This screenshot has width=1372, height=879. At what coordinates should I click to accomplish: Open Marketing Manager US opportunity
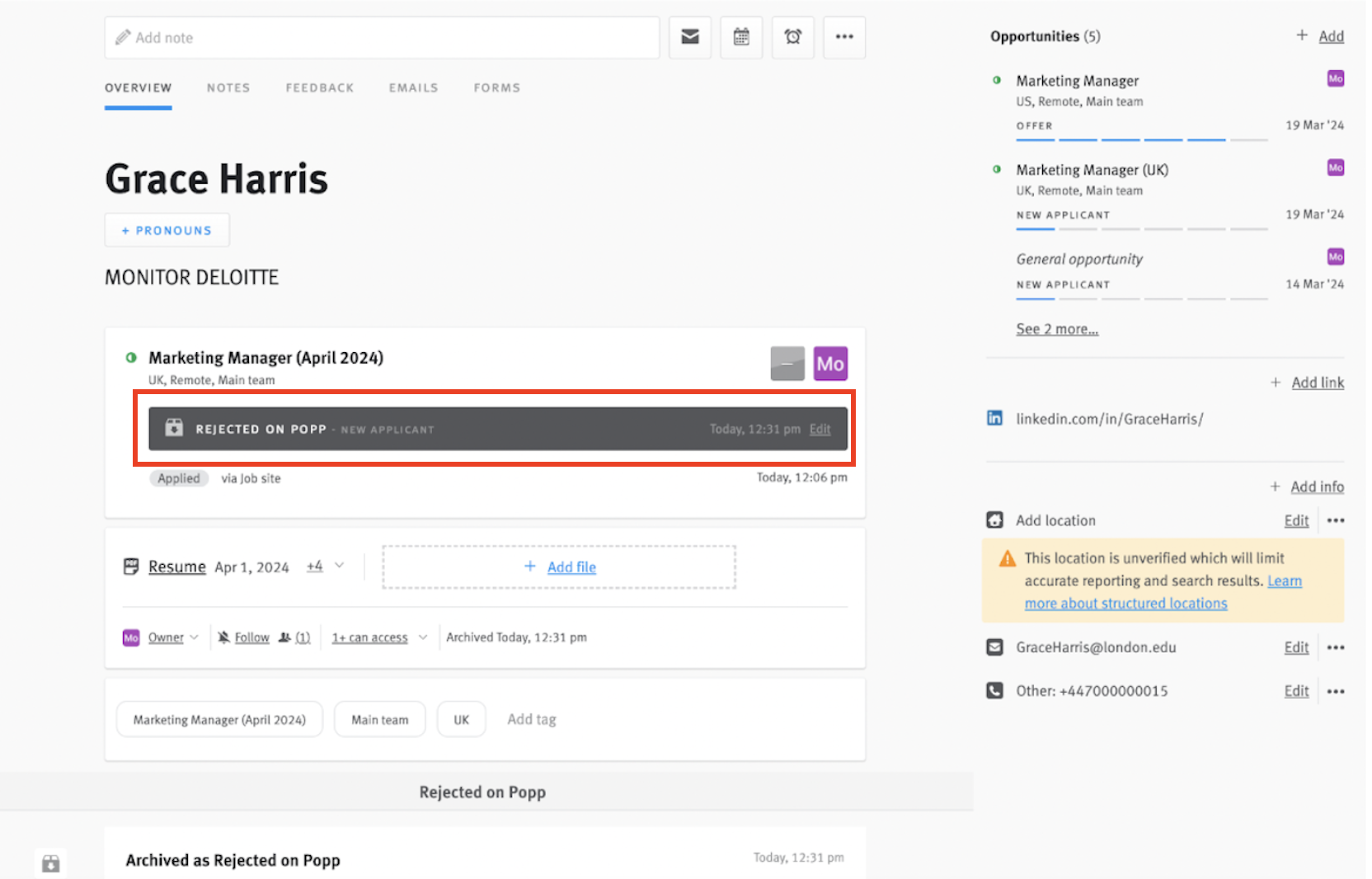click(x=1077, y=80)
